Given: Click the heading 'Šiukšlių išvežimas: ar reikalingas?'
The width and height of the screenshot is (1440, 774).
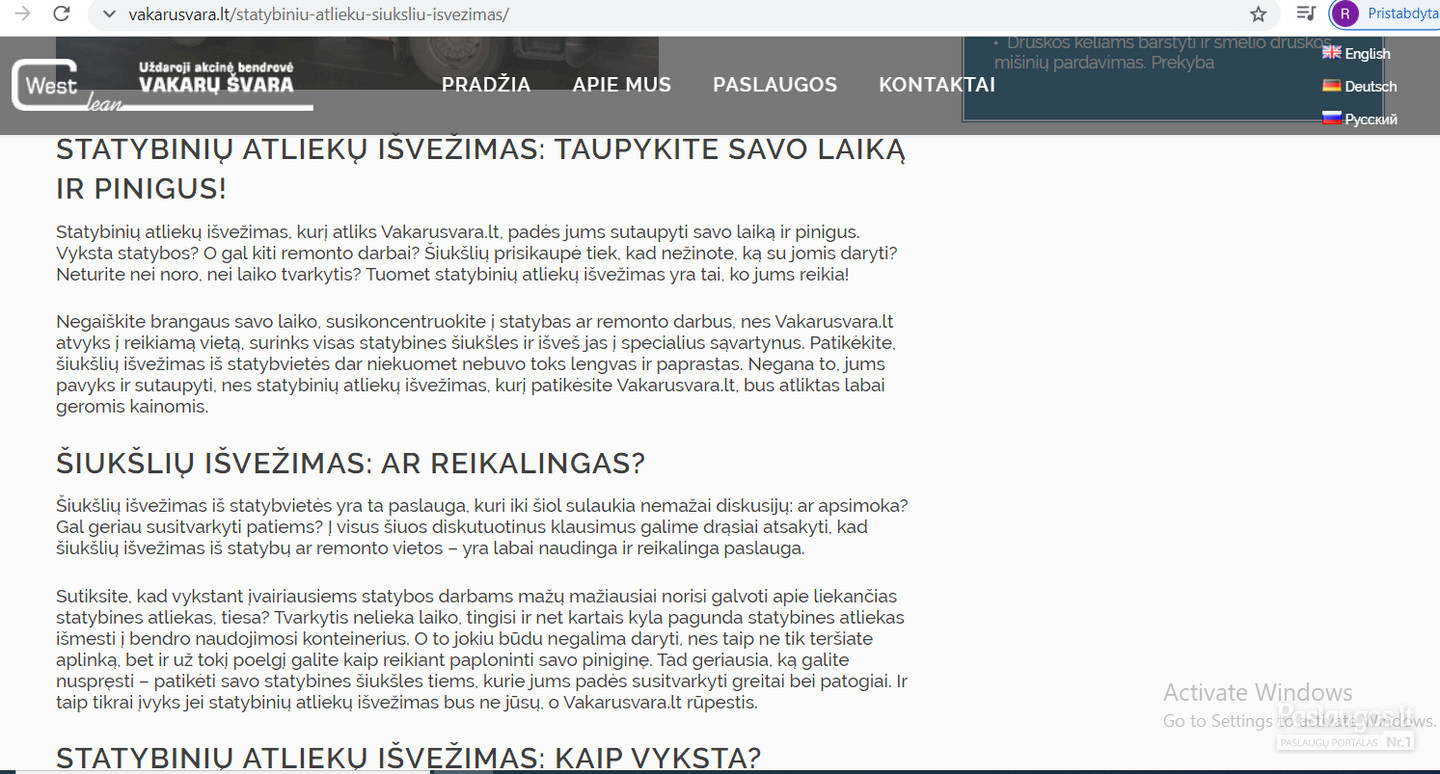Looking at the screenshot, I should click(x=351, y=464).
